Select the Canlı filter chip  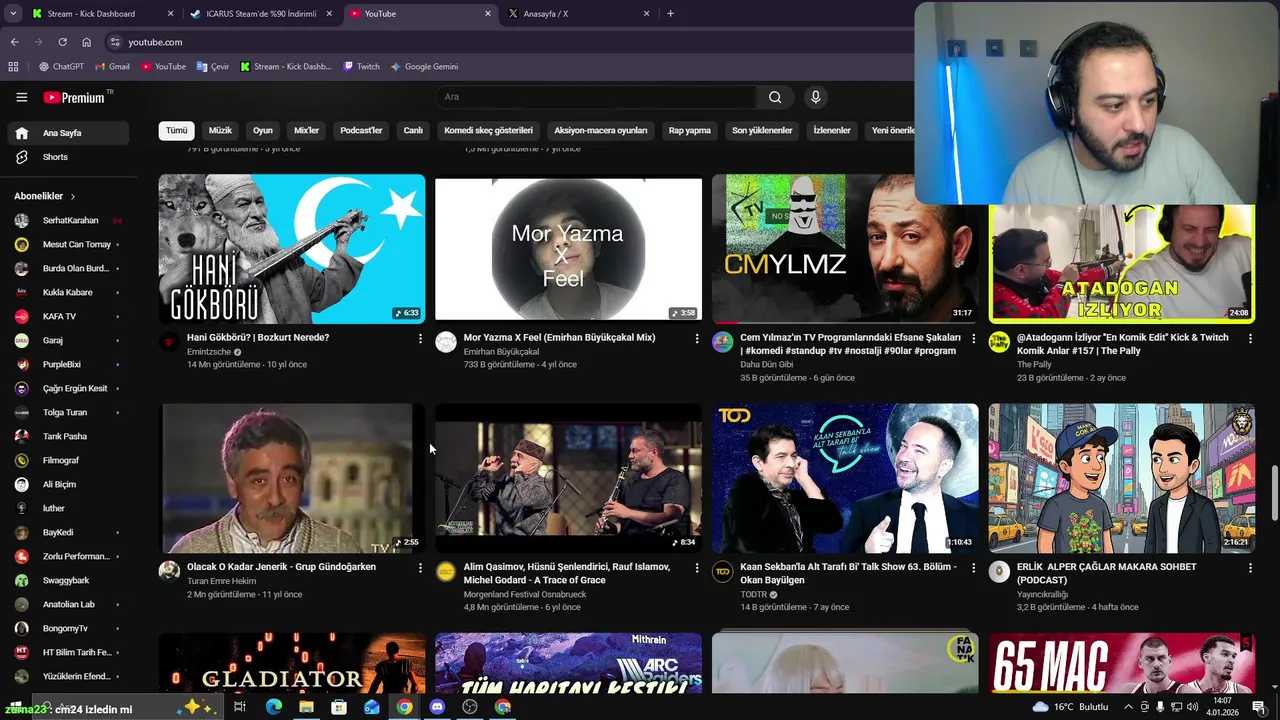pos(413,130)
